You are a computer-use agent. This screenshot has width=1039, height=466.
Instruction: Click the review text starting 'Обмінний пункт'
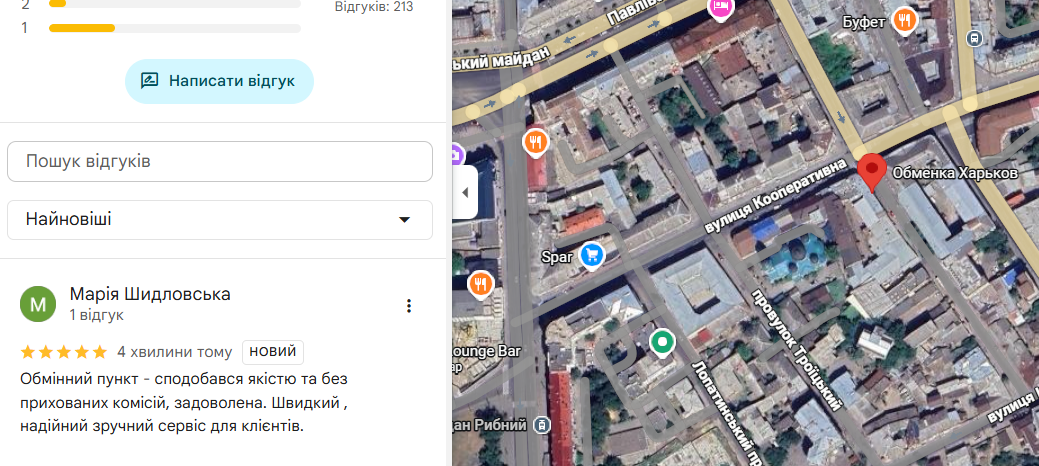[184, 402]
